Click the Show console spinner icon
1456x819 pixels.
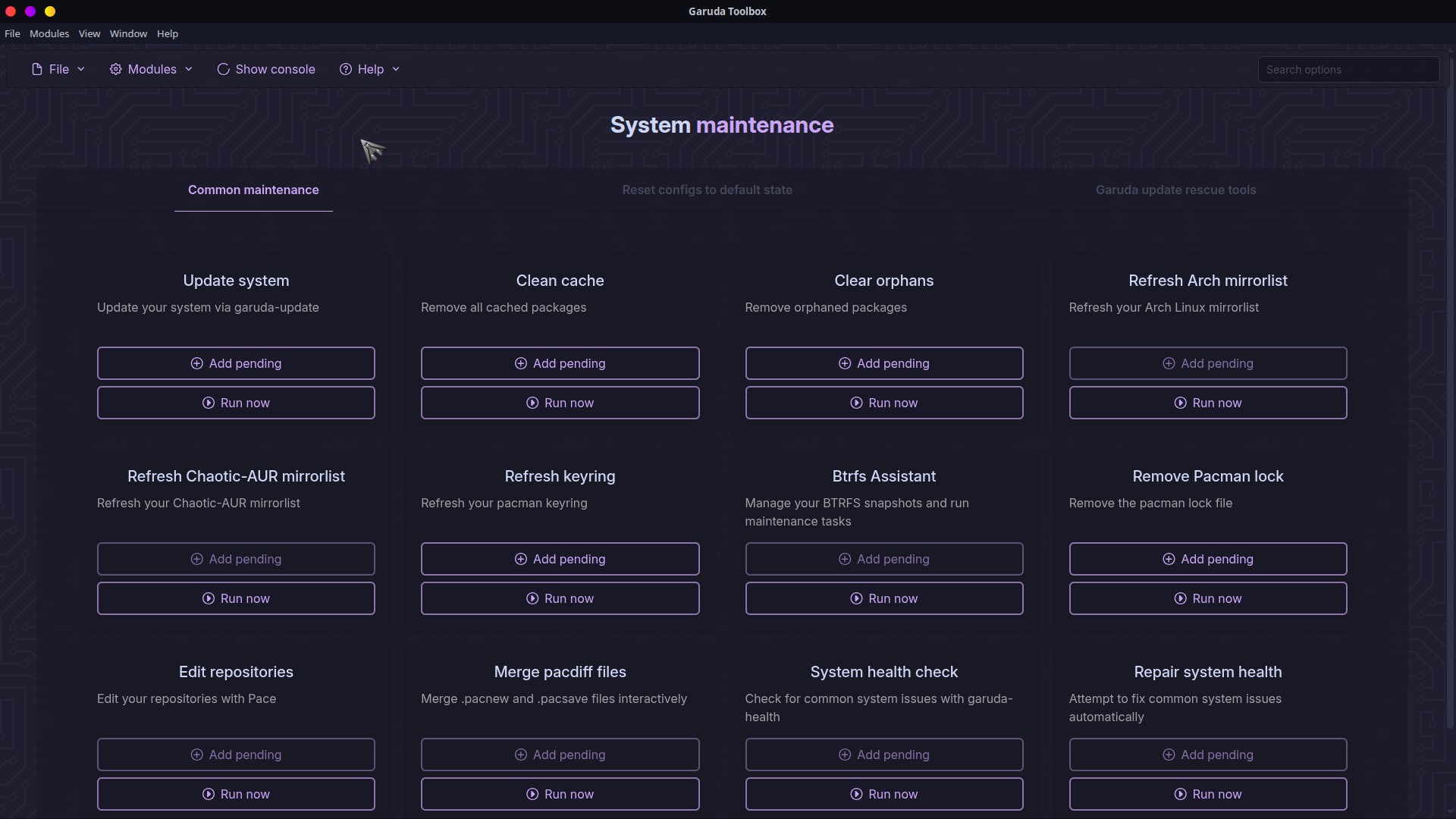pos(223,69)
